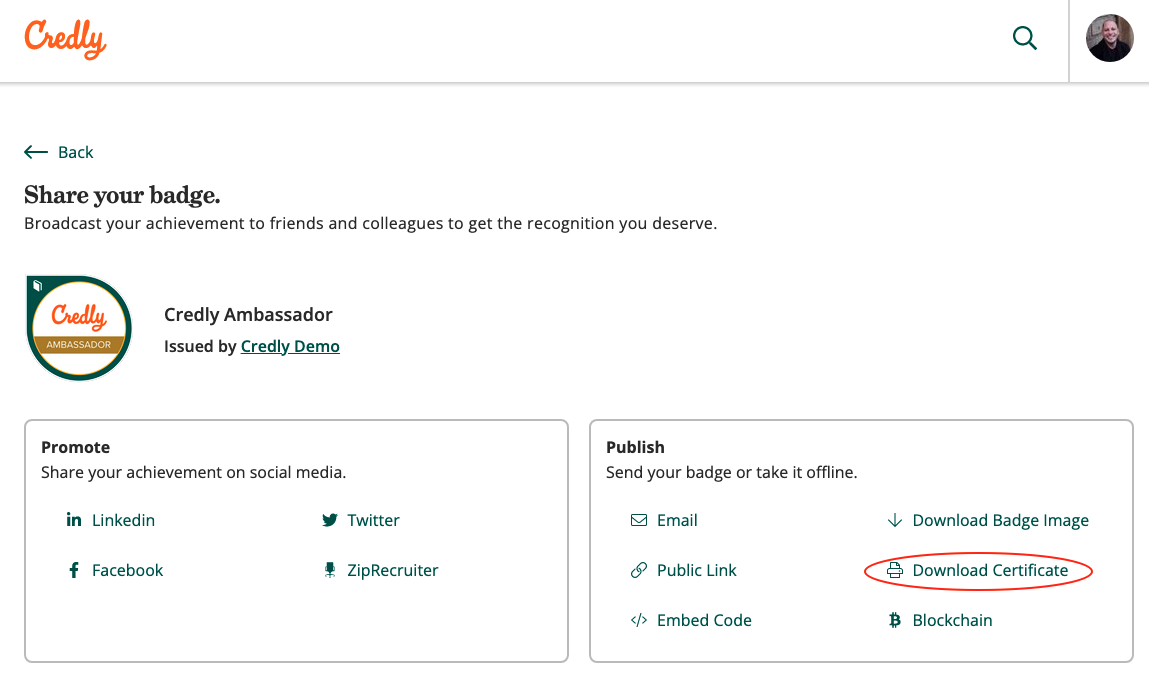The width and height of the screenshot is (1149, 684).
Task: Click the Twitter bird icon
Action: click(x=330, y=520)
